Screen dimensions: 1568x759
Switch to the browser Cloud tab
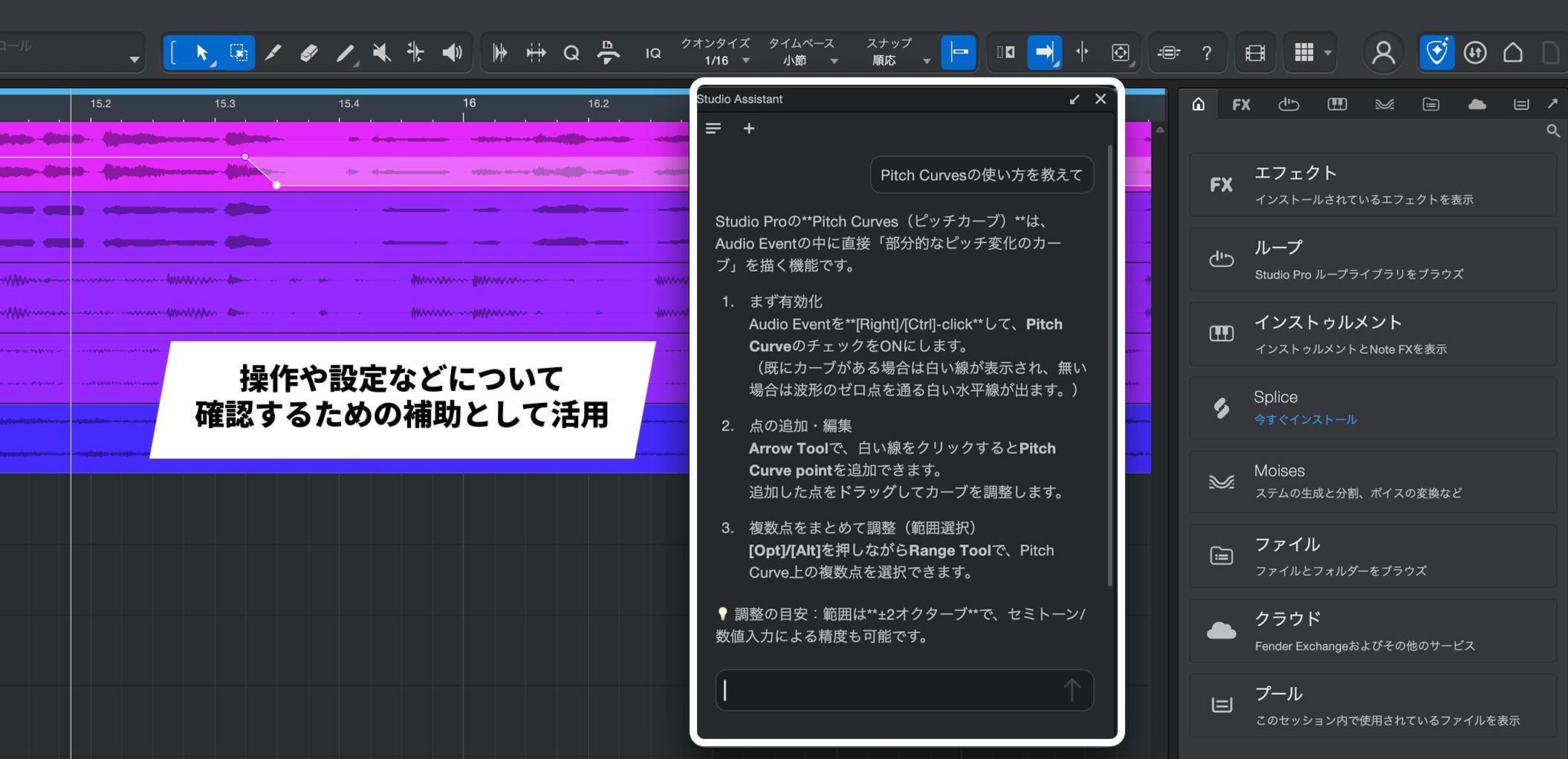point(1477,104)
